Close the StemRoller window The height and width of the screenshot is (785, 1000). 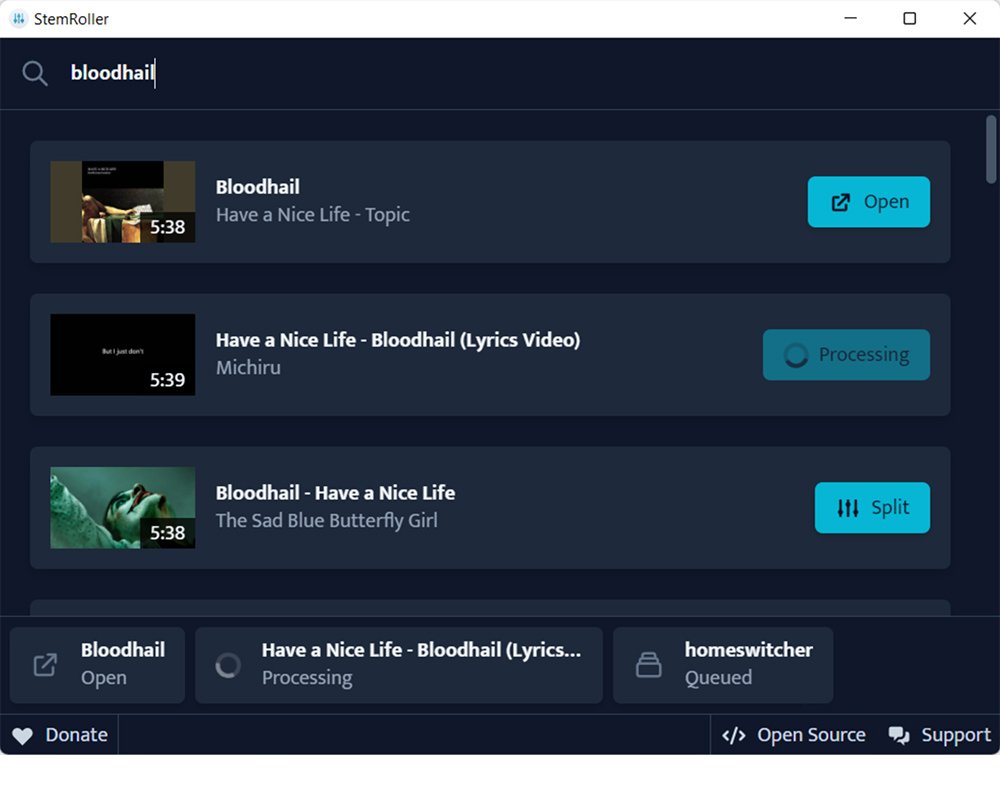coord(969,18)
